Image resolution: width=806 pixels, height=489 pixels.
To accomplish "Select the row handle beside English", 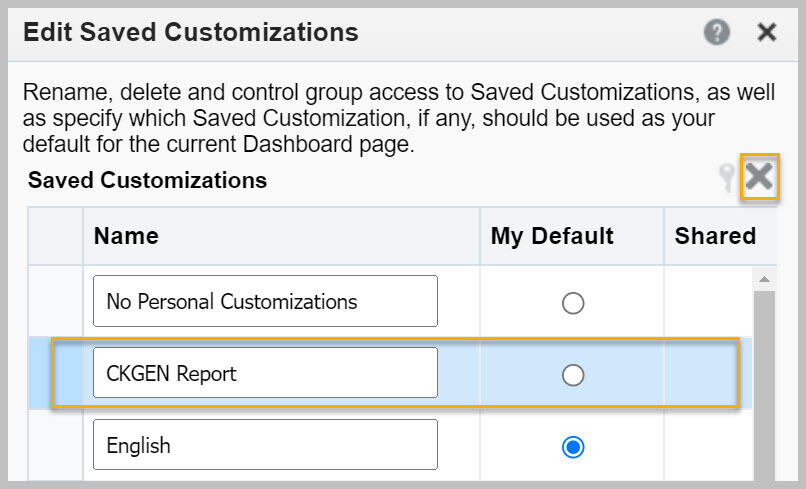I will click(x=56, y=445).
